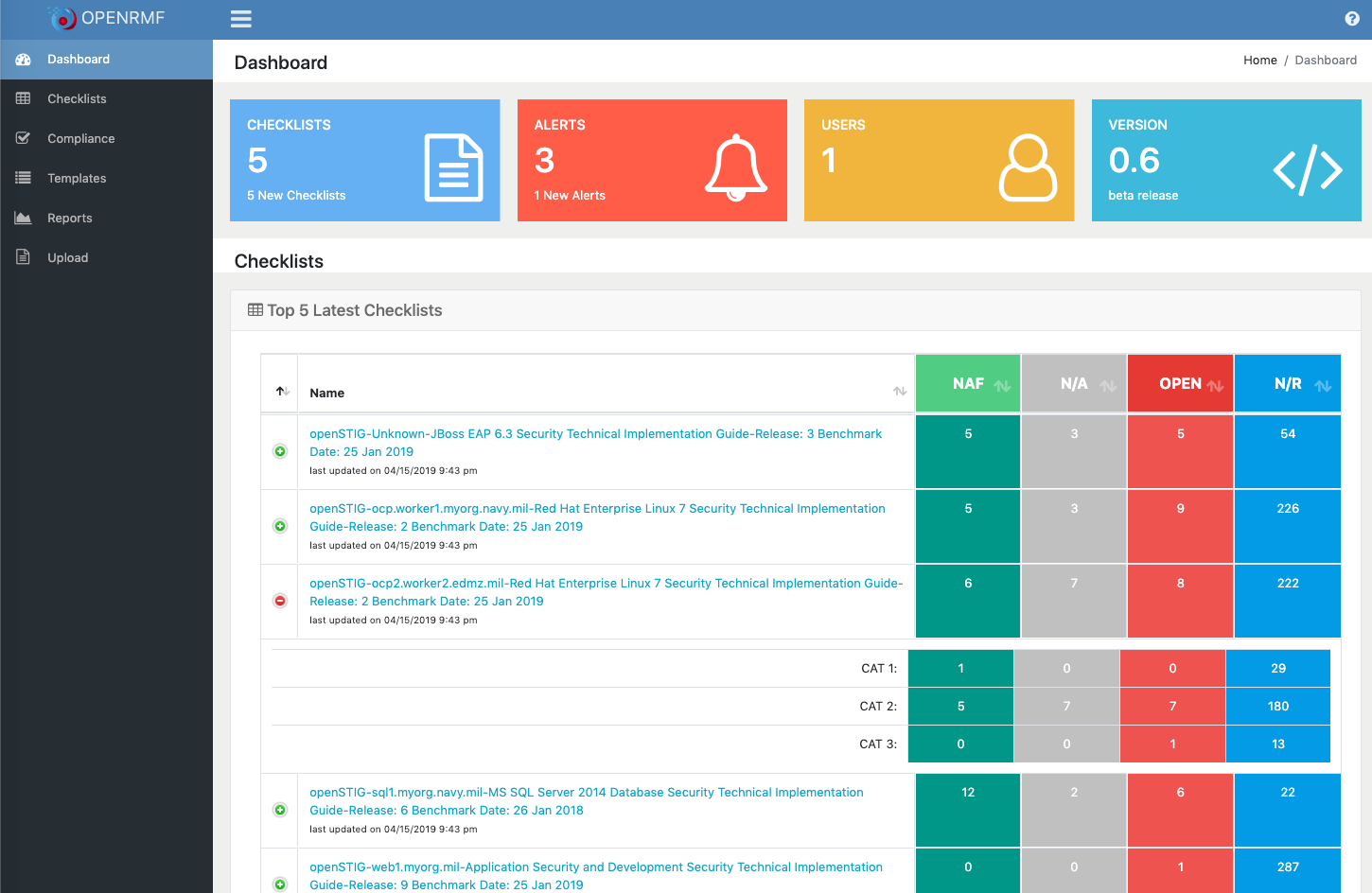
Task: Open the JBoss EAP 6.3 checklist link
Action: coord(596,443)
